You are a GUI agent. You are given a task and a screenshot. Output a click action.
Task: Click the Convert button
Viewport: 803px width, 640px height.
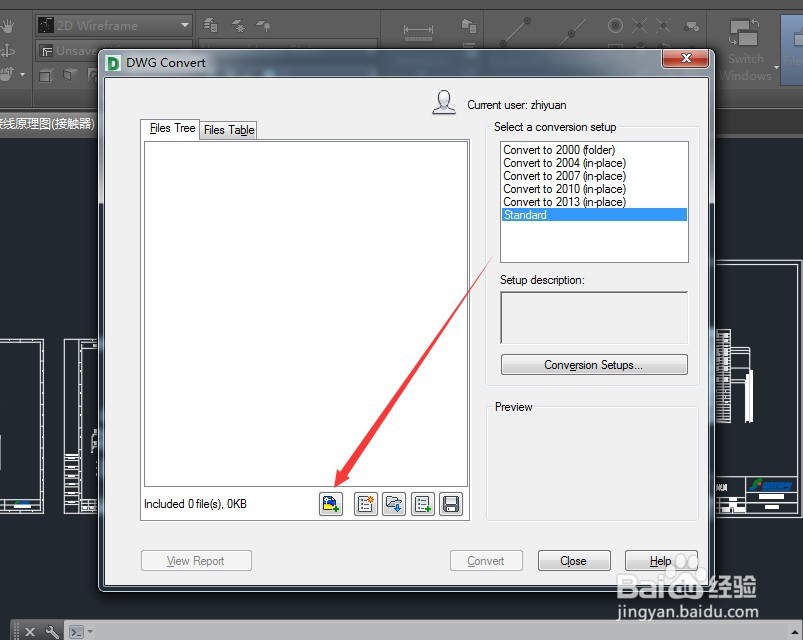pos(486,561)
